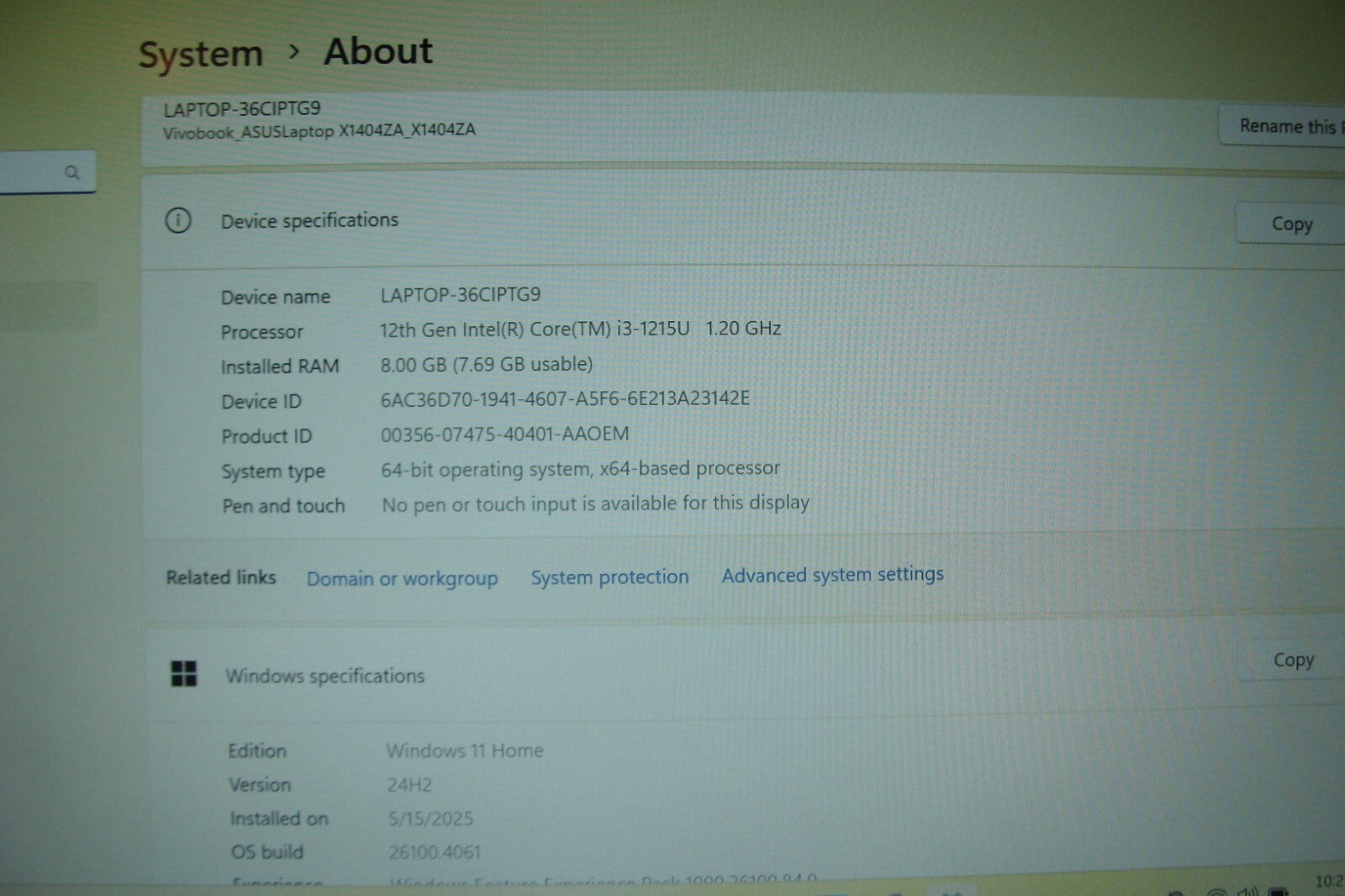Open the System protection link

point(609,577)
